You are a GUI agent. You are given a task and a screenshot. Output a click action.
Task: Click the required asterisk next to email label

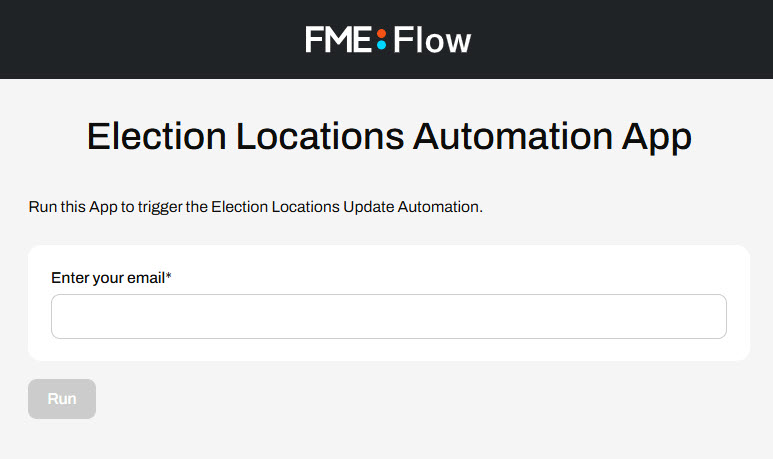pyautogui.click(x=168, y=276)
